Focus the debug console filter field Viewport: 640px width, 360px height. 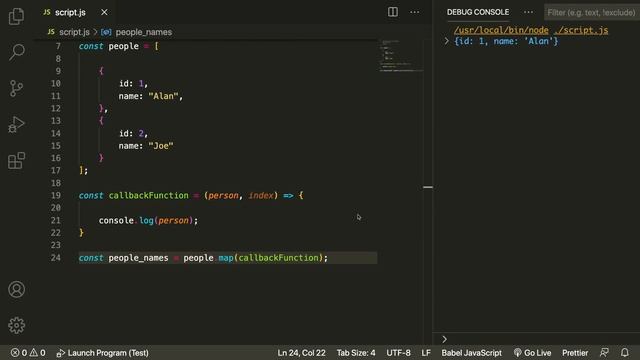591,13
